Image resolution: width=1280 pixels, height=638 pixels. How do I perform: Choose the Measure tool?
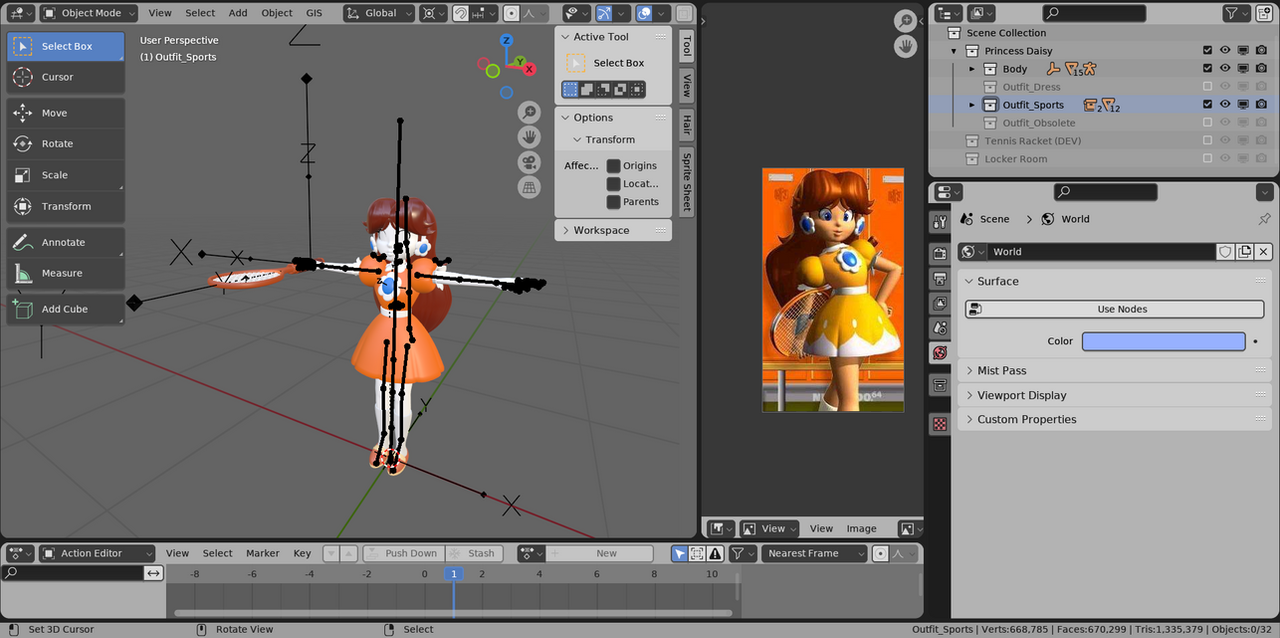[66, 273]
